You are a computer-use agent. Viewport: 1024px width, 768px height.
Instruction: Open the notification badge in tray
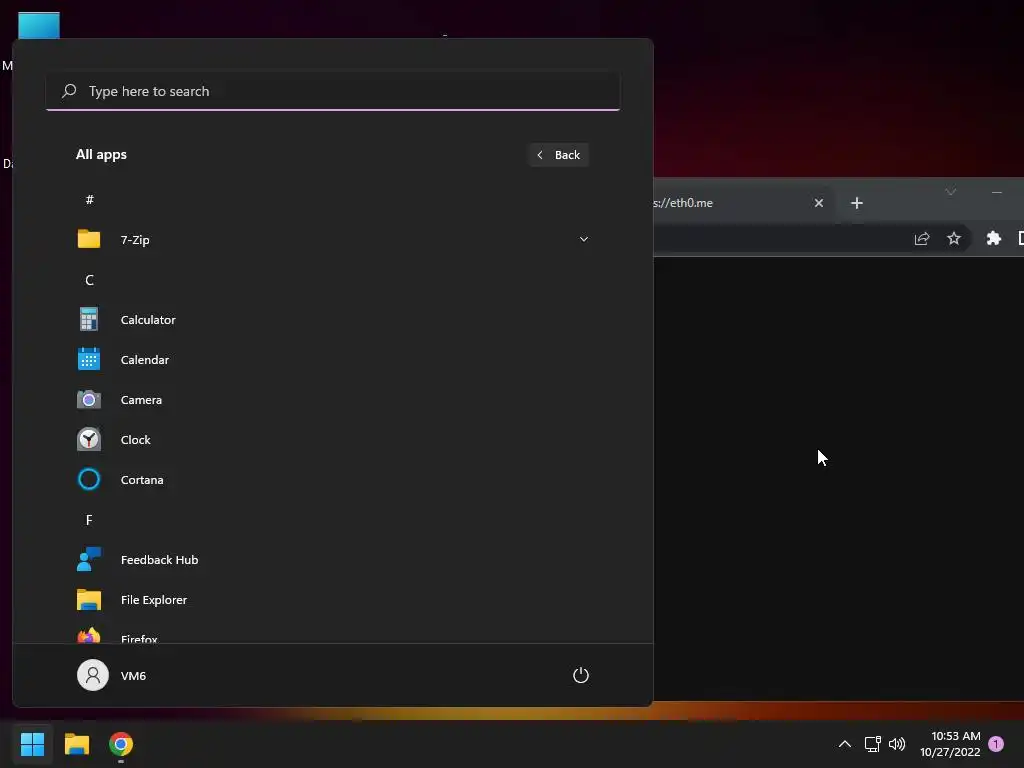[x=996, y=743]
